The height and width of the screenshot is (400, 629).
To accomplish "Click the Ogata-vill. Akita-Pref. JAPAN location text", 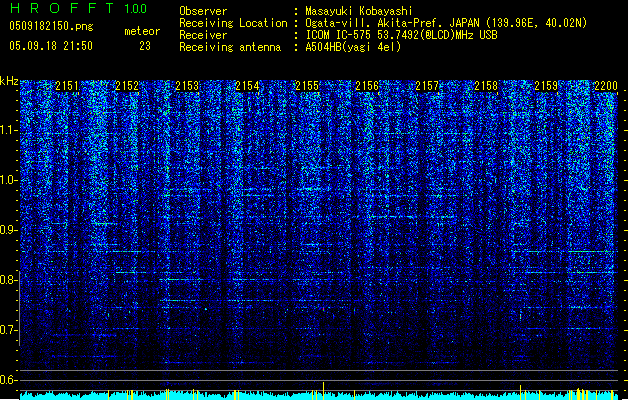I will click(446, 23).
